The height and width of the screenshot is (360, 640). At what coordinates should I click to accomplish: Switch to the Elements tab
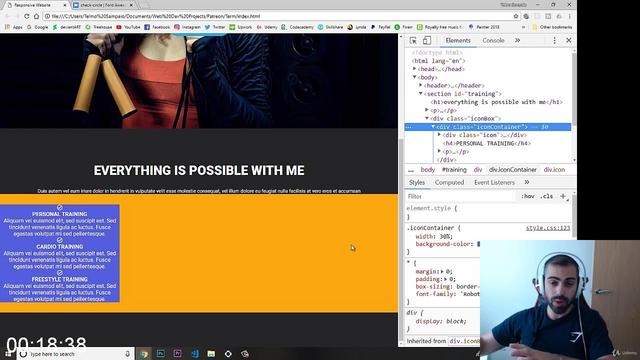tap(458, 40)
